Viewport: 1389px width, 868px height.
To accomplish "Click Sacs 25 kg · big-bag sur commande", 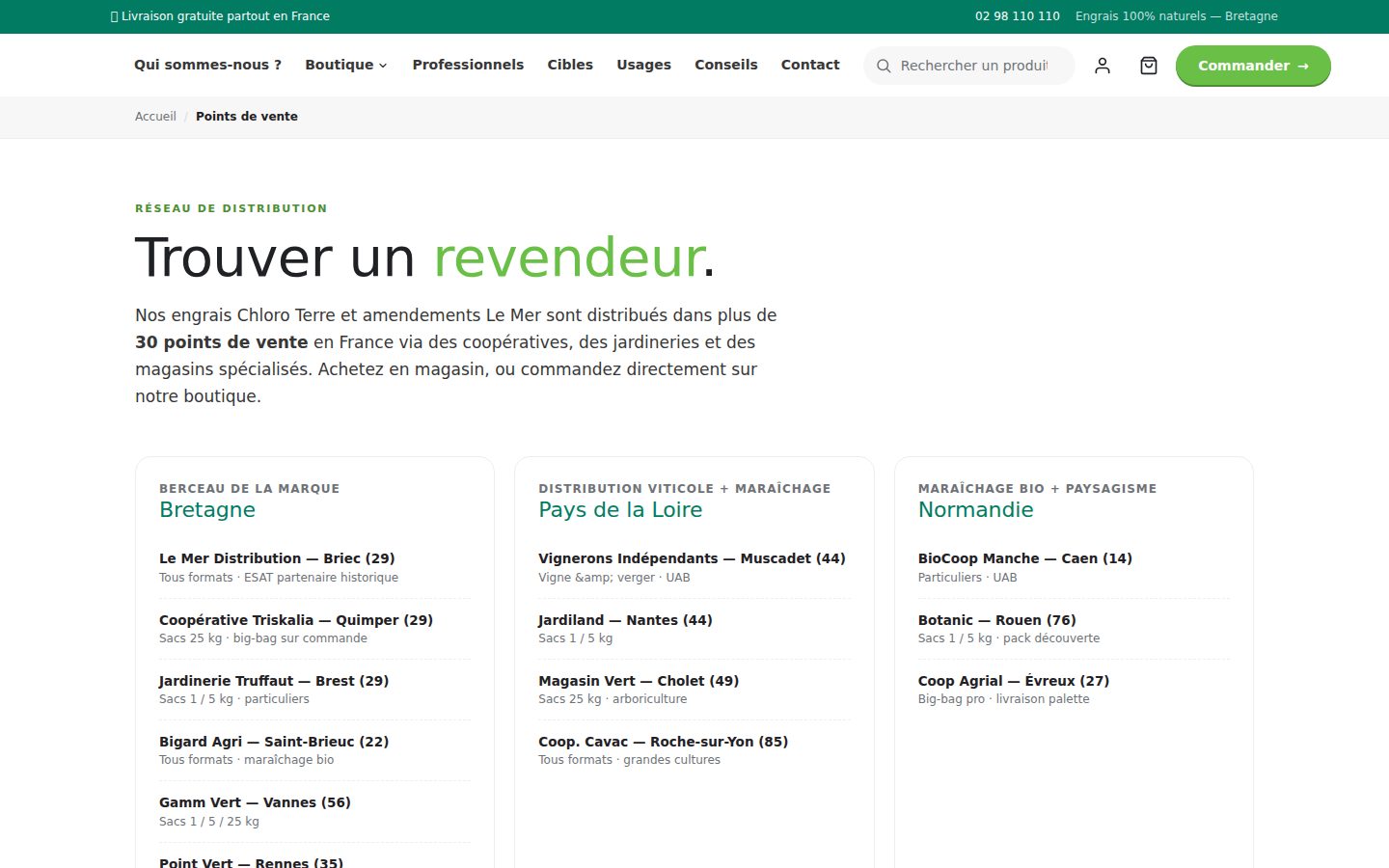I will (263, 638).
